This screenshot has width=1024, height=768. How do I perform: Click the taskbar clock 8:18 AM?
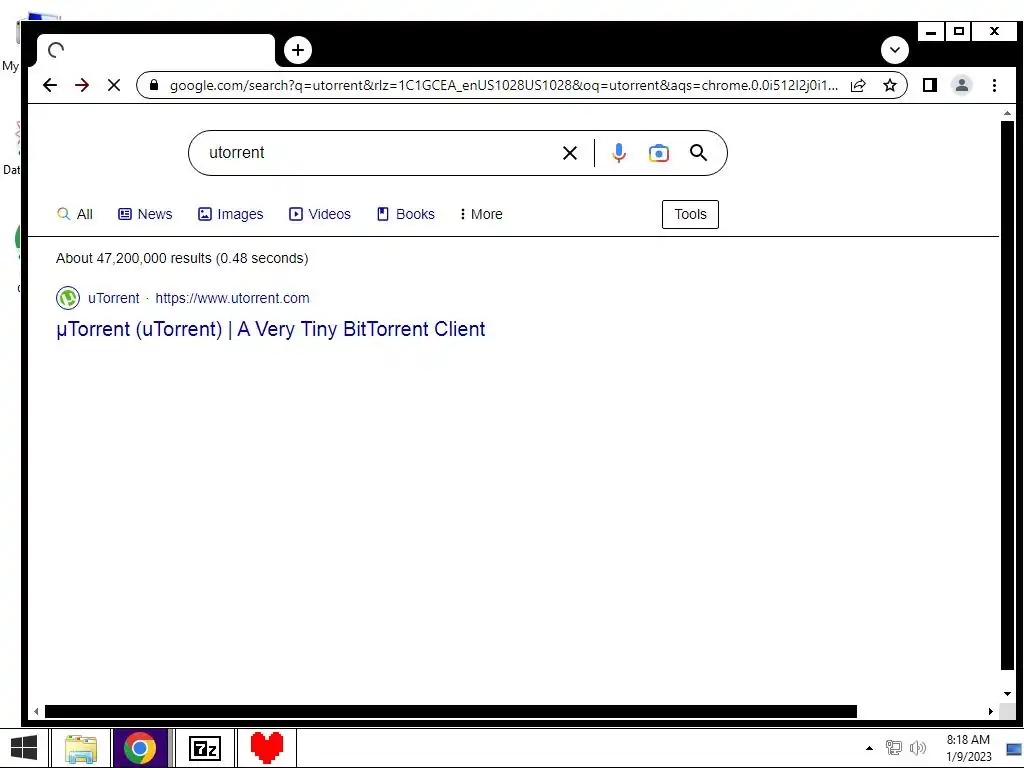click(968, 748)
